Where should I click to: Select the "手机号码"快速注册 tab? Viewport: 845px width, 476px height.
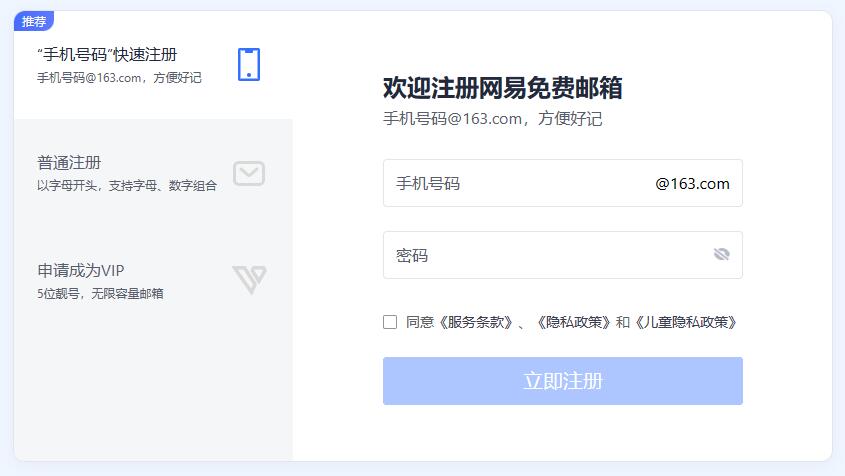pyautogui.click(x=107, y=54)
